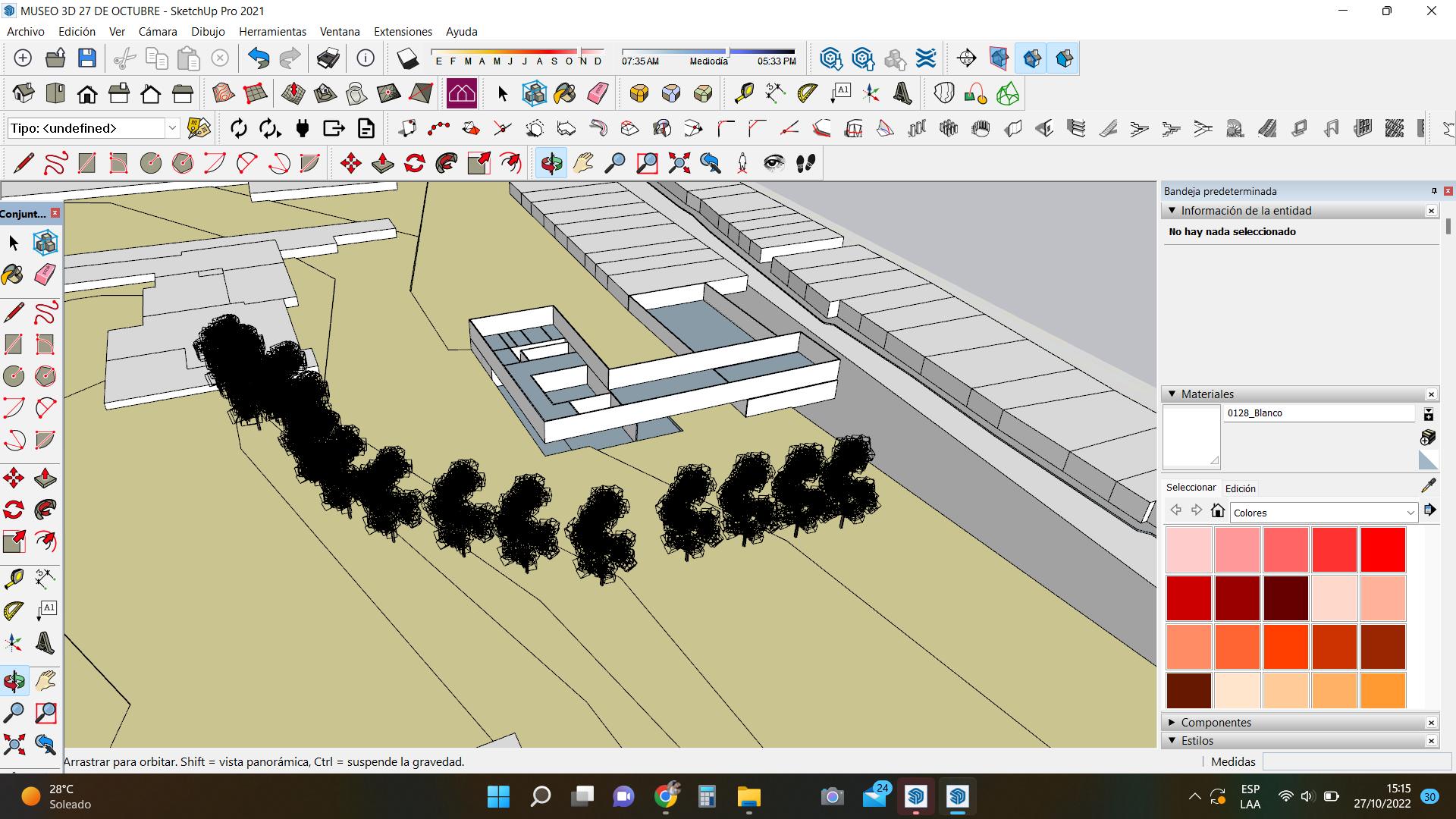Toggle shadows display button
Image resolution: width=1456 pixels, height=819 pixels.
coord(407,58)
